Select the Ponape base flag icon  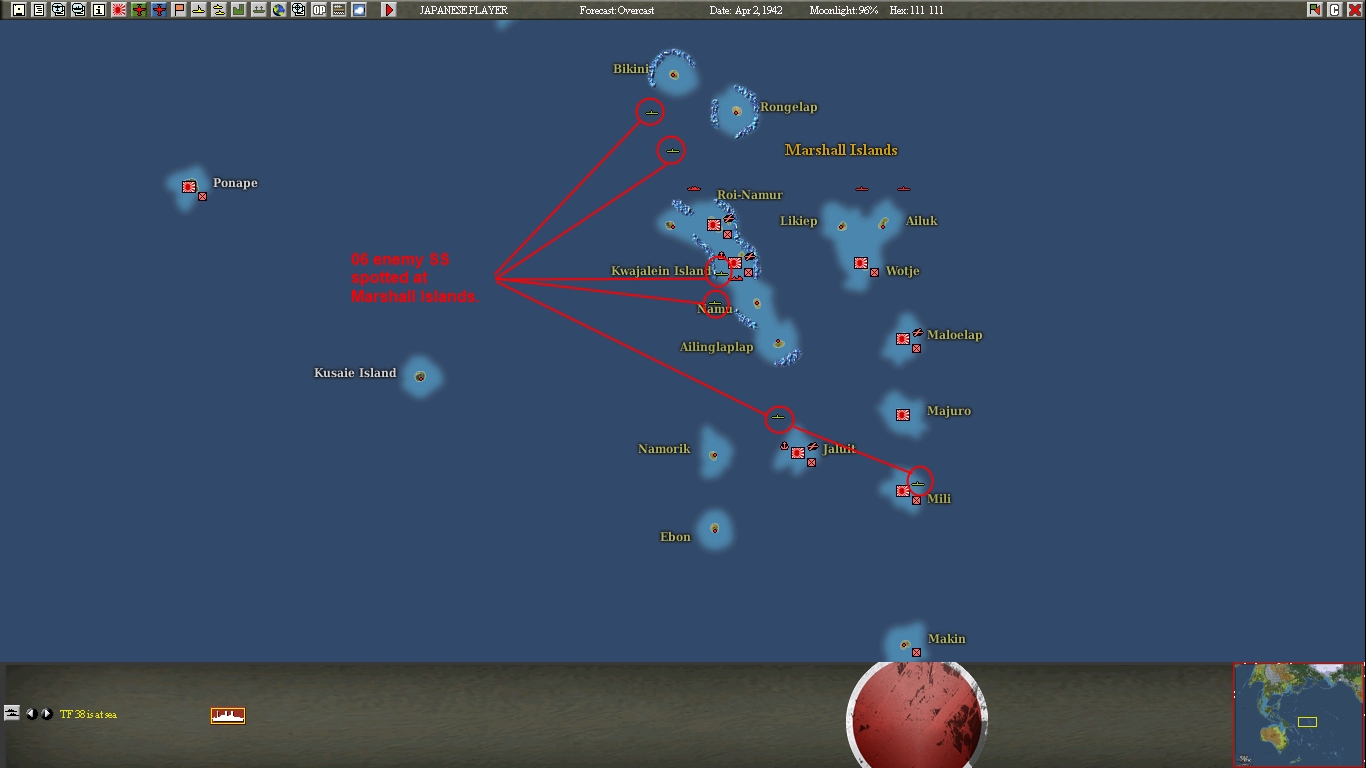pos(189,186)
